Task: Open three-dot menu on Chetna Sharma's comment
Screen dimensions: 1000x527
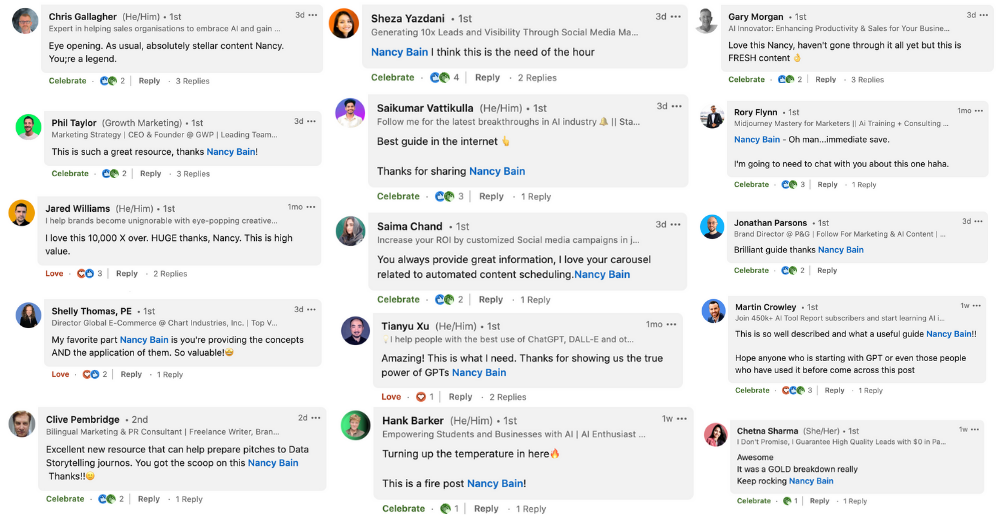Action: click(975, 429)
